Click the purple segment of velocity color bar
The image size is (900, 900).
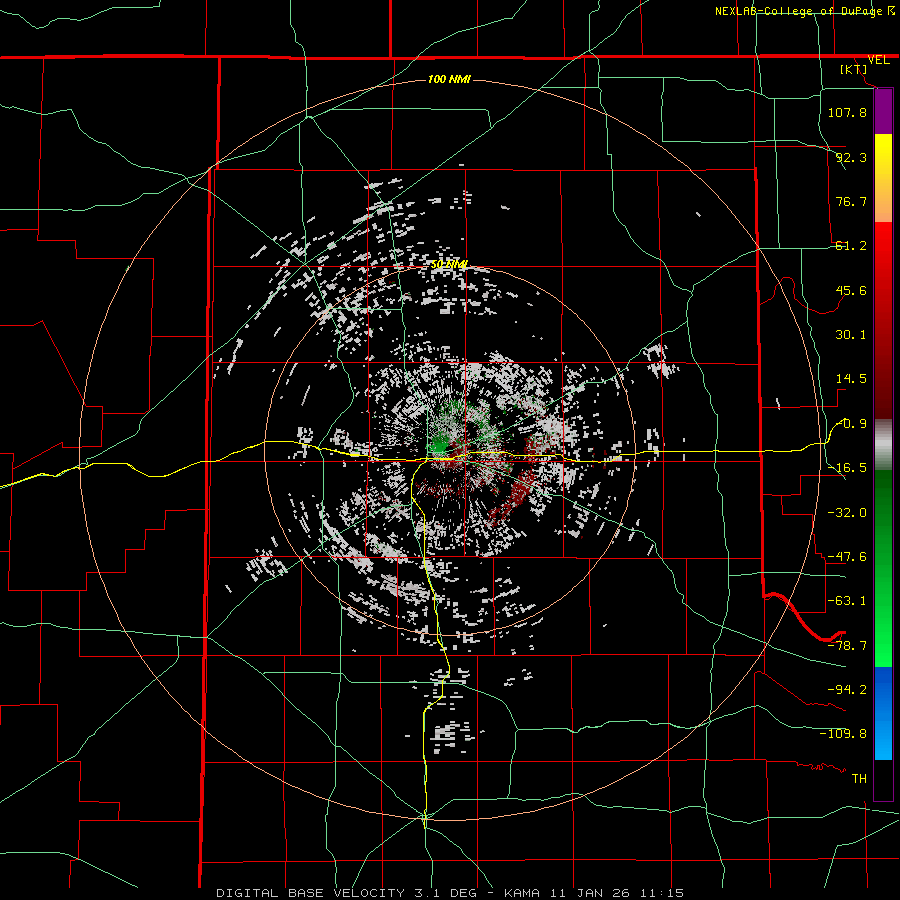point(883,112)
